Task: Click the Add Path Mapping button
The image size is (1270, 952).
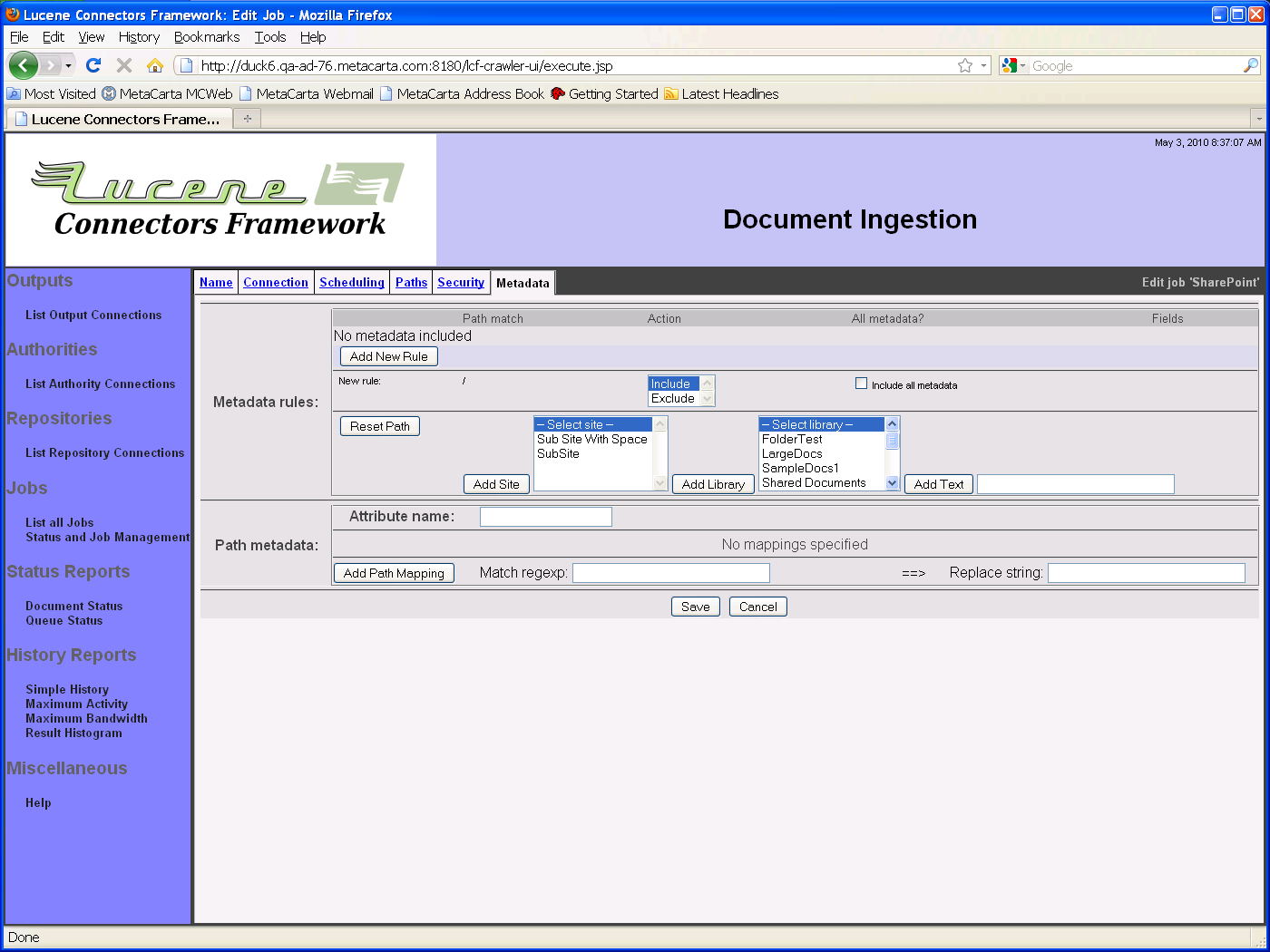Action: click(x=394, y=573)
